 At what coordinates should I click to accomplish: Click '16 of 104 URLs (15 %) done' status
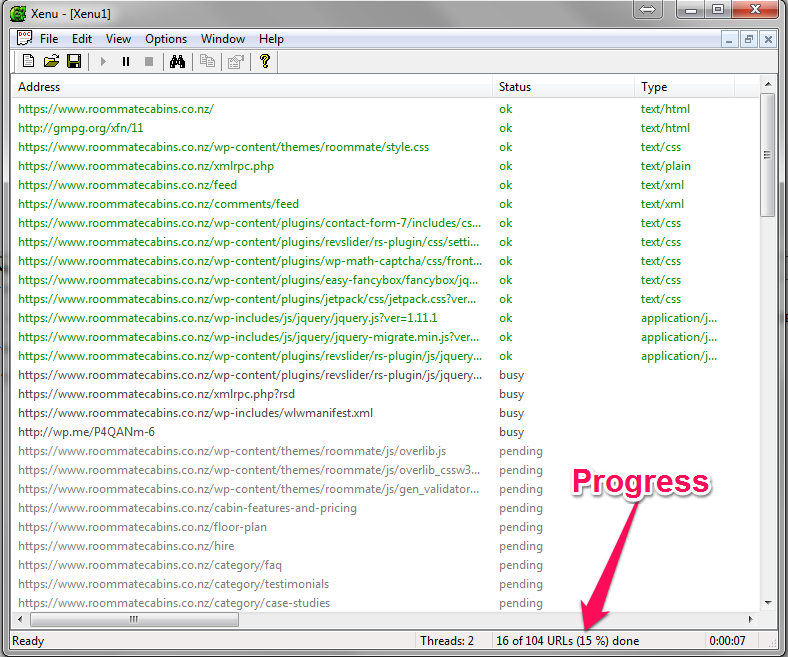567,640
